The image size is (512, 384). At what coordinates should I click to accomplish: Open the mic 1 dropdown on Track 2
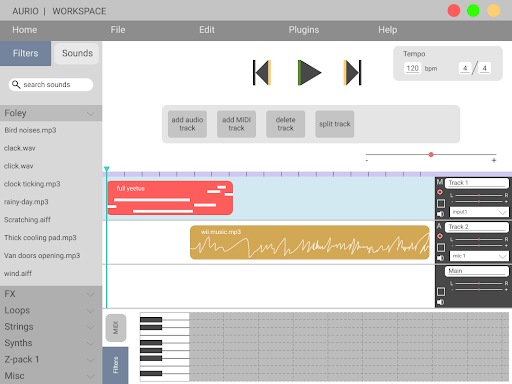[479, 256]
